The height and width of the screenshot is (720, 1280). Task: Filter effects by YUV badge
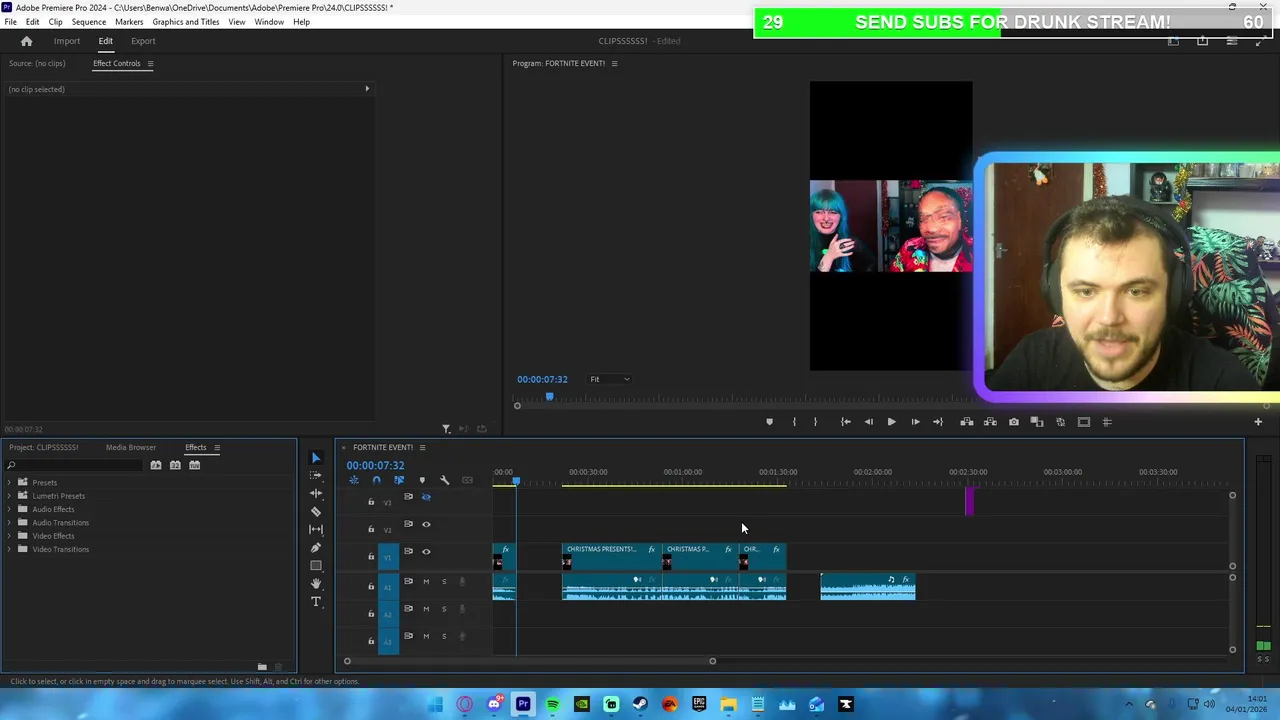coord(194,465)
